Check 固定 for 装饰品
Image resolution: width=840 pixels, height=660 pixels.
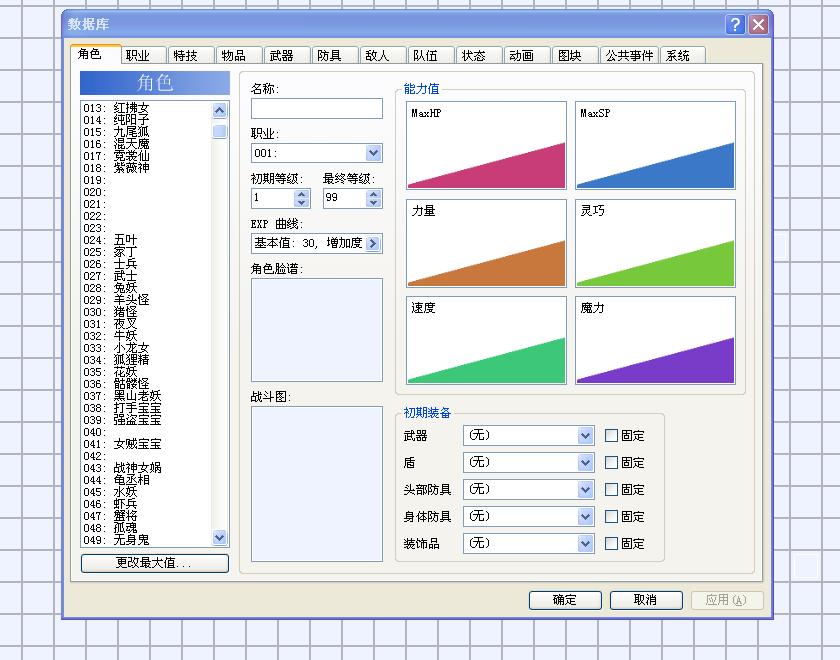pyautogui.click(x=611, y=543)
